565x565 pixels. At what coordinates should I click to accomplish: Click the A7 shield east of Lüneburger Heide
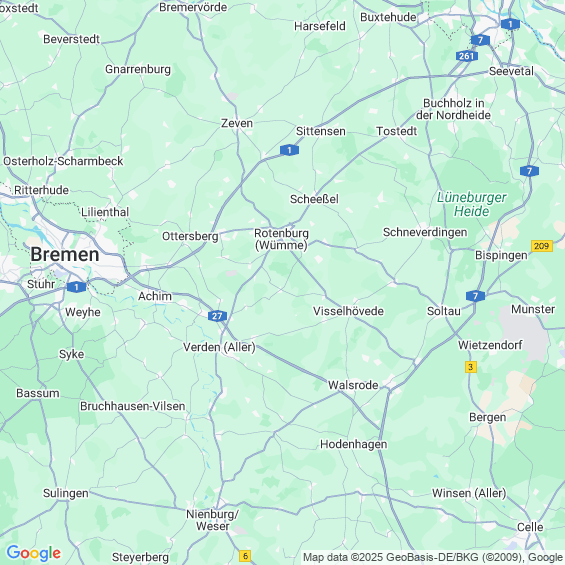[x=529, y=171]
